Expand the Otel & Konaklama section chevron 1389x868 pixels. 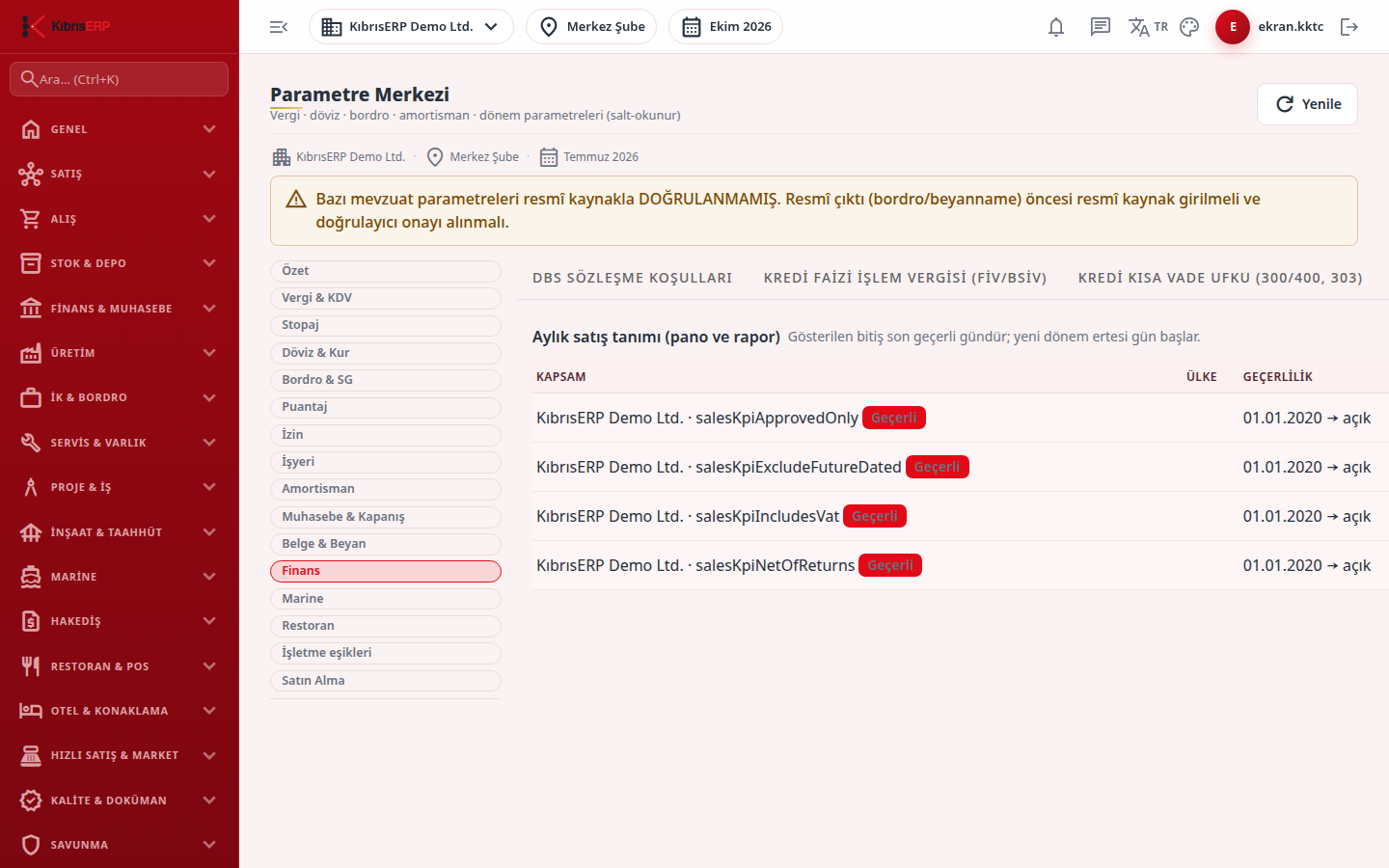point(209,711)
